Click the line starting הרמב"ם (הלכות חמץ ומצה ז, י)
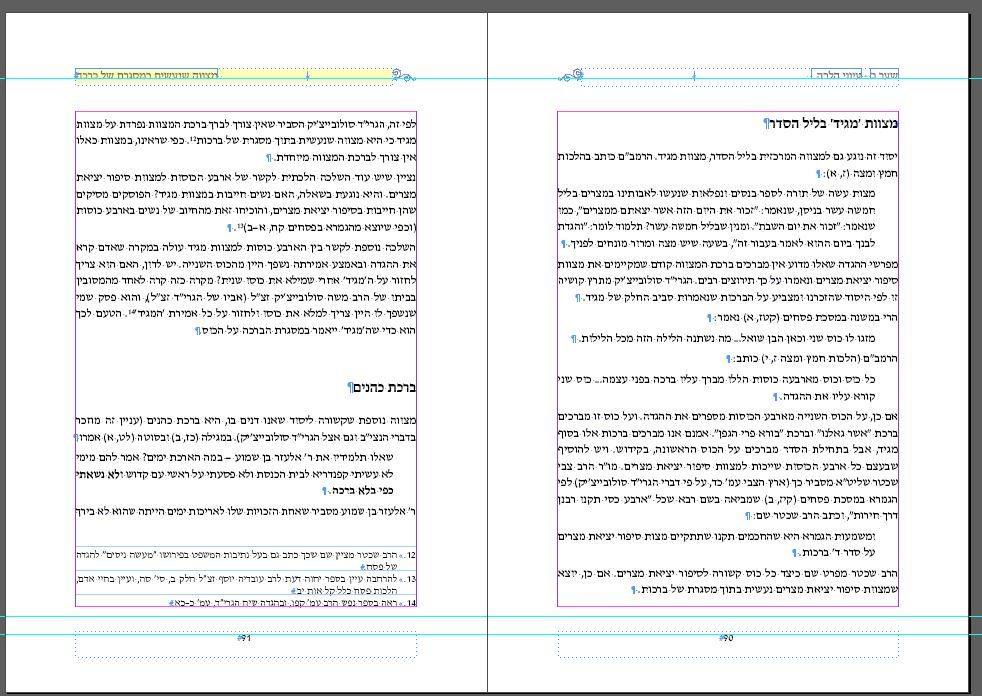Screen dimensions: 982x696 pos(812,358)
